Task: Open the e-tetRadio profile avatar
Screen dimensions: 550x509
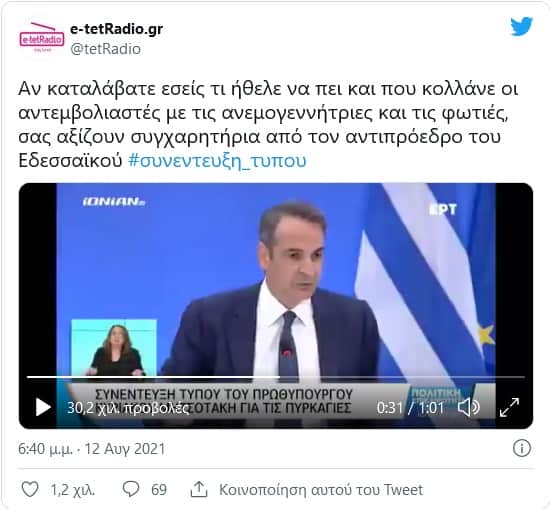Action: tap(42, 38)
